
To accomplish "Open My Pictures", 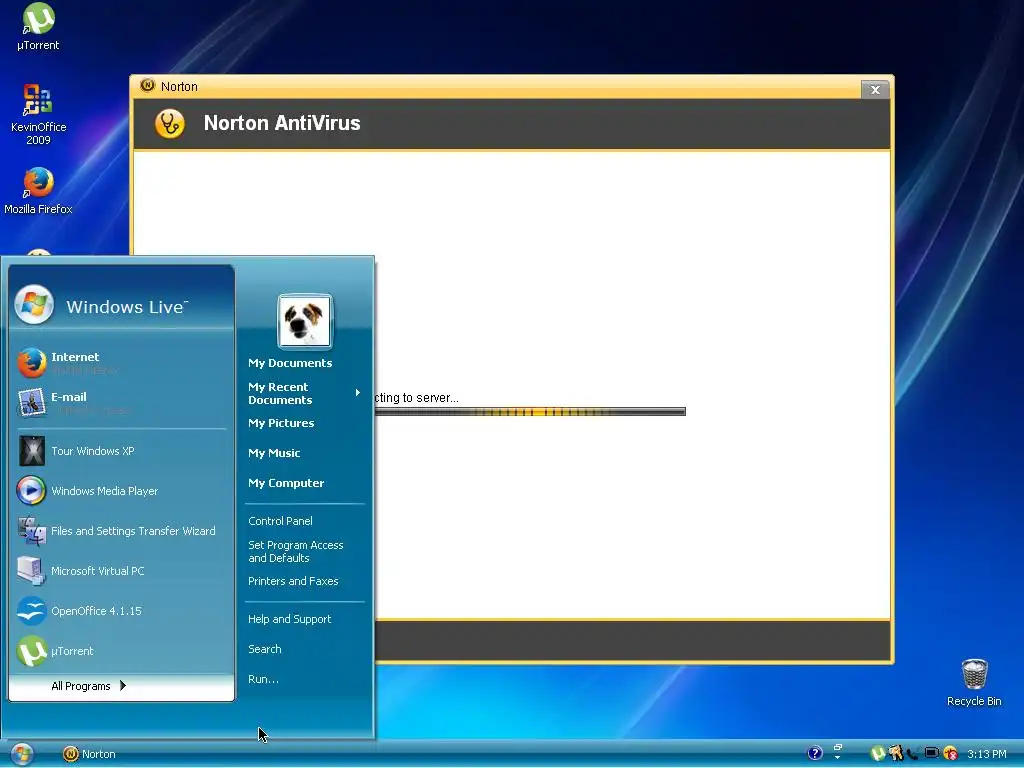I will point(281,423).
